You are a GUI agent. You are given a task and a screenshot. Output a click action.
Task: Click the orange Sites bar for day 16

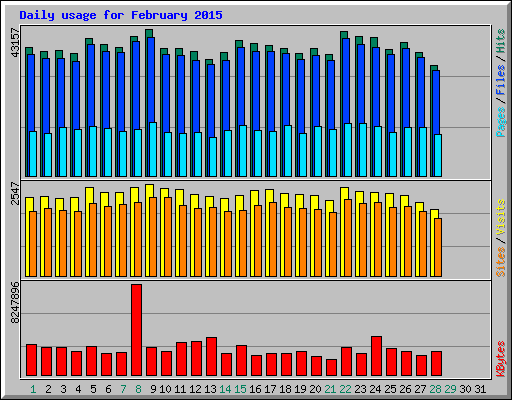click(258, 241)
